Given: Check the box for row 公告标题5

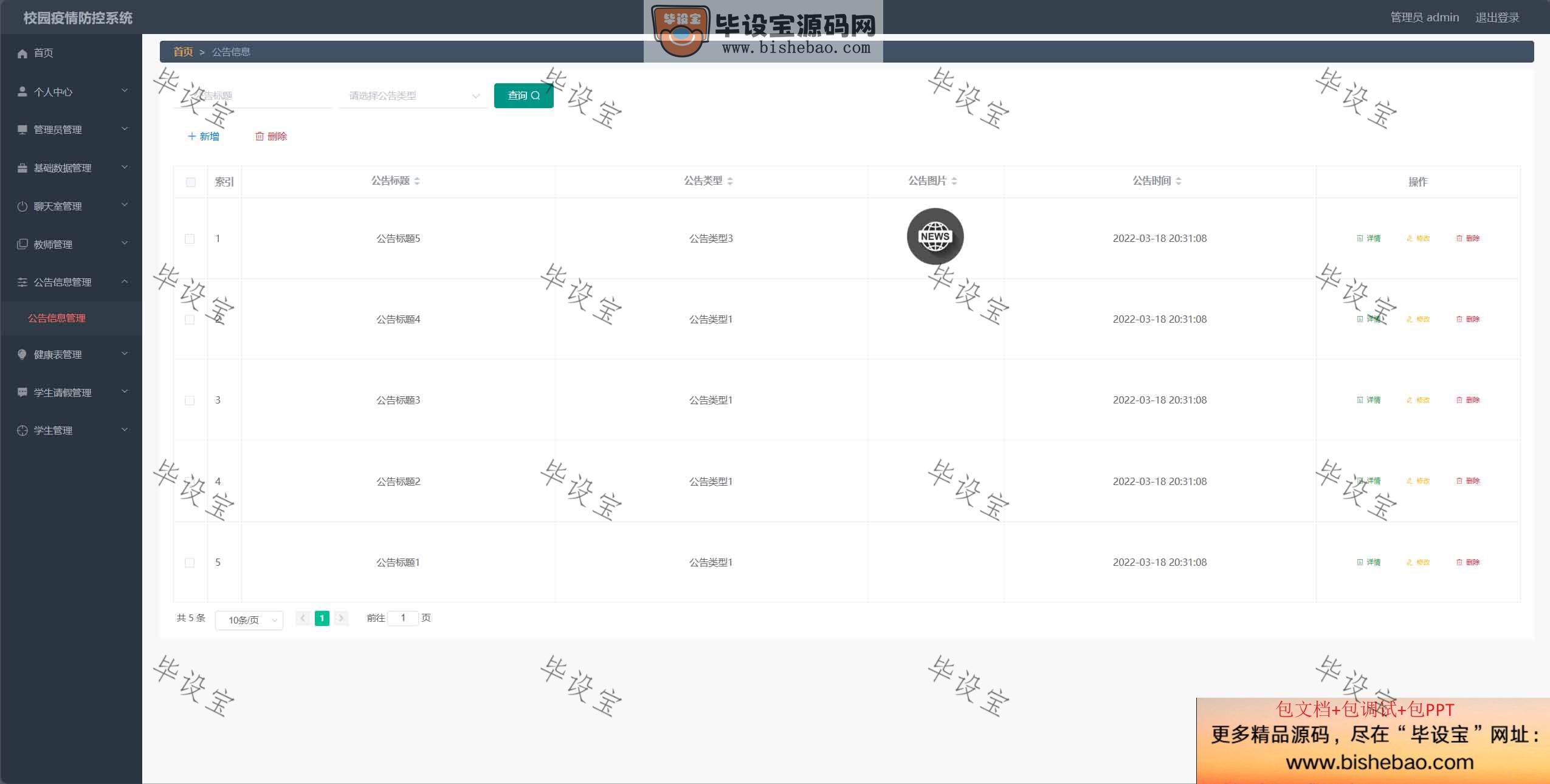Looking at the screenshot, I should click(x=190, y=239).
